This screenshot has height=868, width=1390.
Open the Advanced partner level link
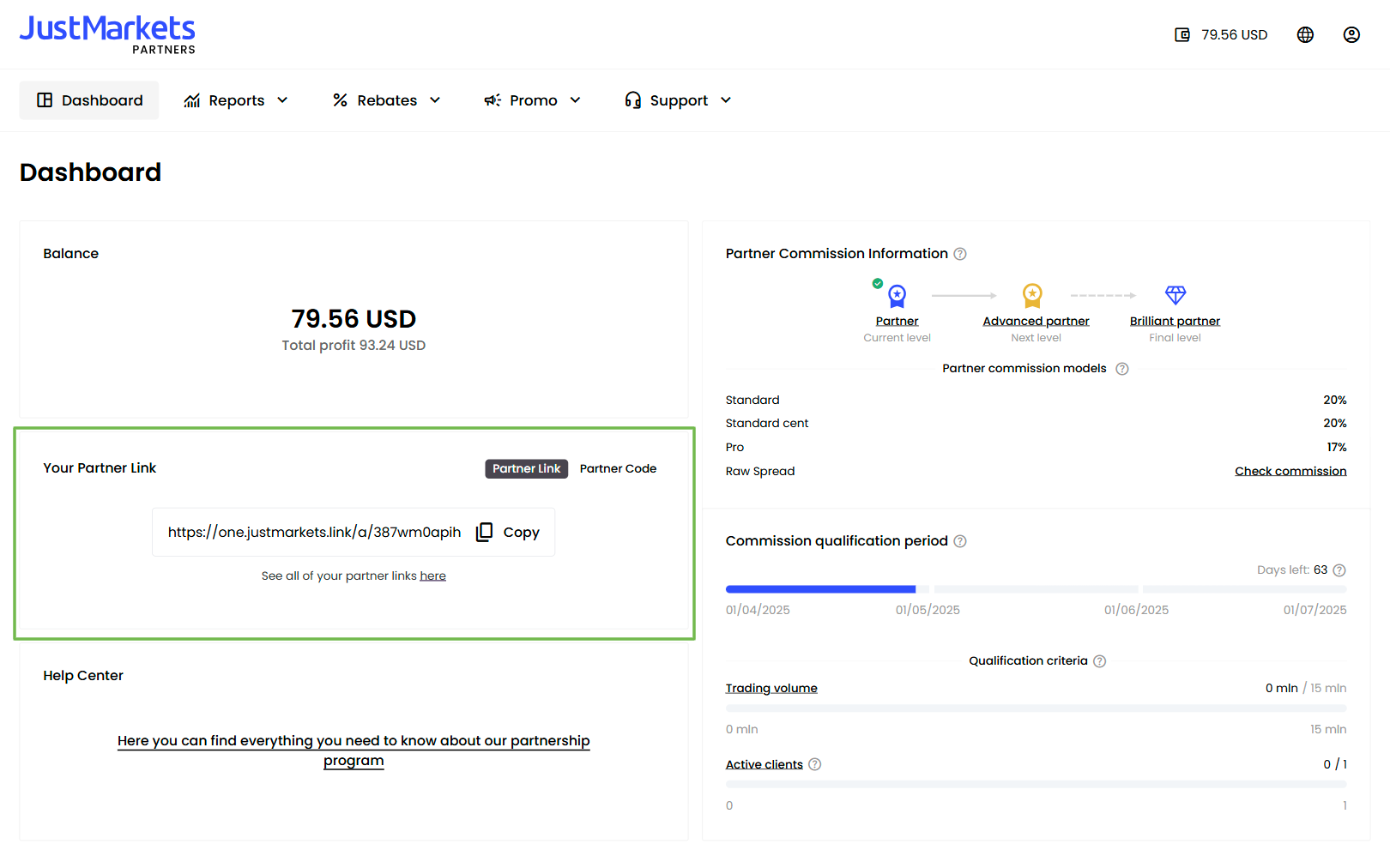pos(1036,321)
